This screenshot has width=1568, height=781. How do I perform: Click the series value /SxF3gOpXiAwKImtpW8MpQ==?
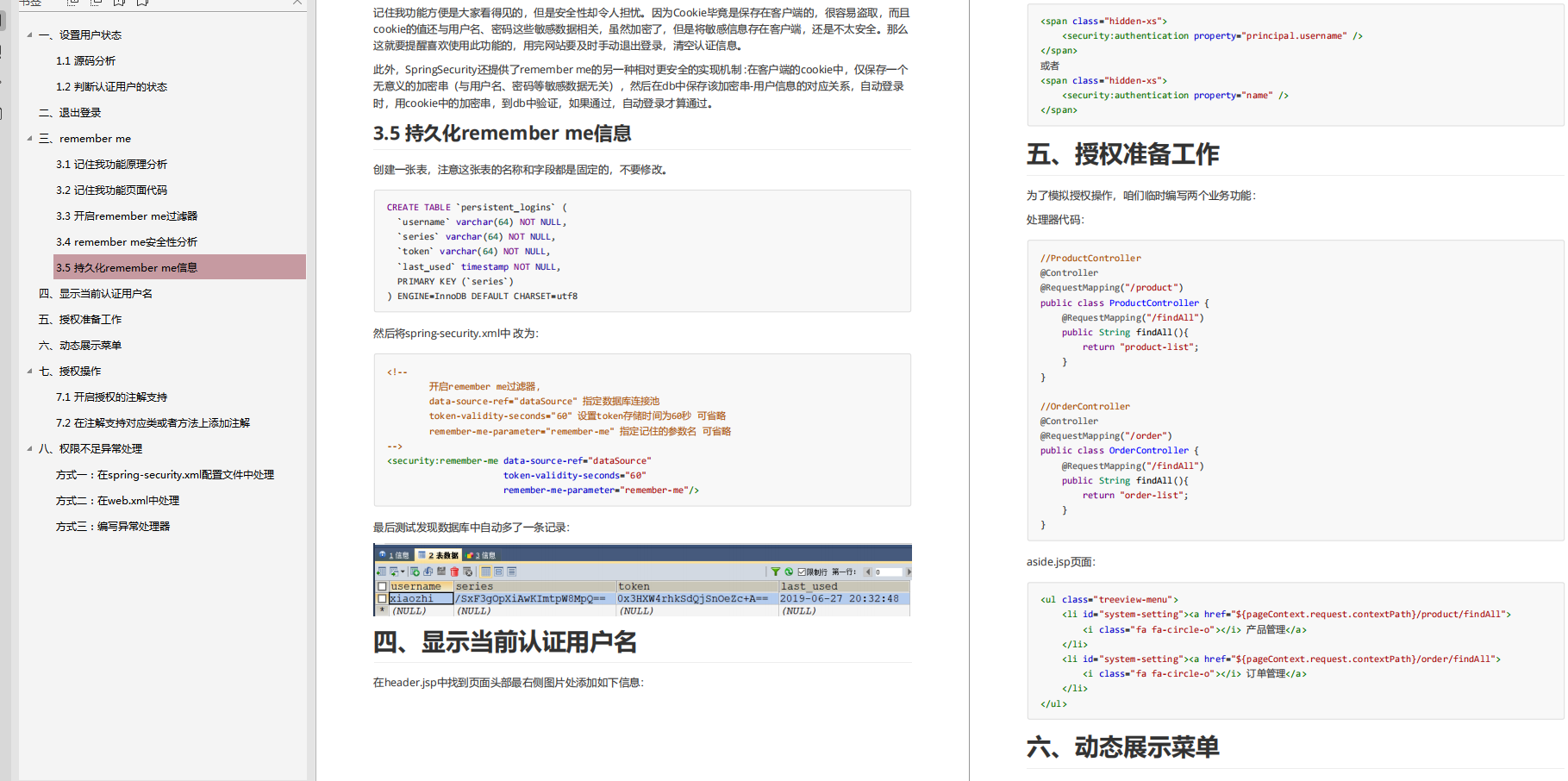click(530, 598)
